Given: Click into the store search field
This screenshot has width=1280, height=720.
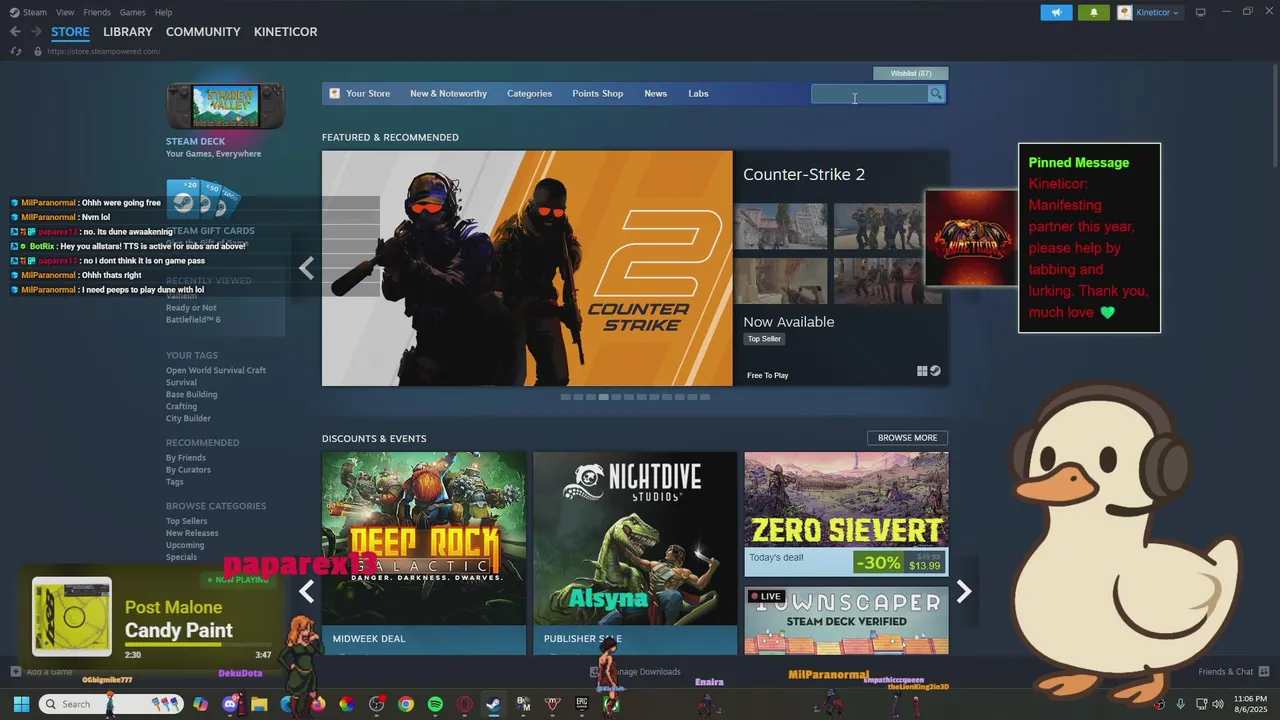Looking at the screenshot, I should [869, 93].
